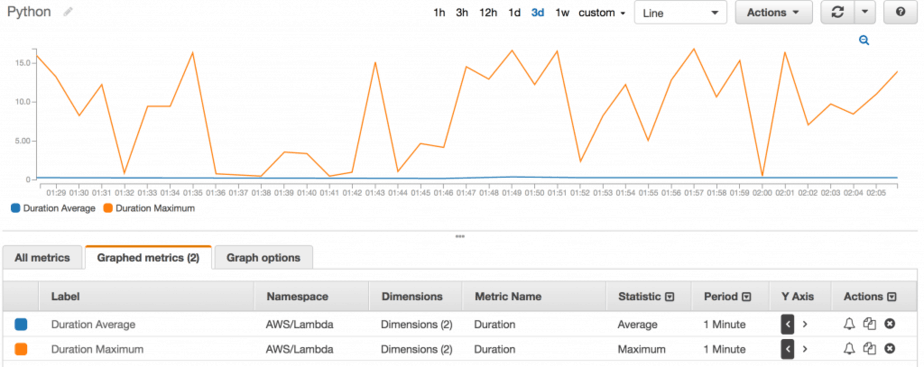The image size is (924, 367).
Task: Select the 1w time range
Action: (562, 12)
